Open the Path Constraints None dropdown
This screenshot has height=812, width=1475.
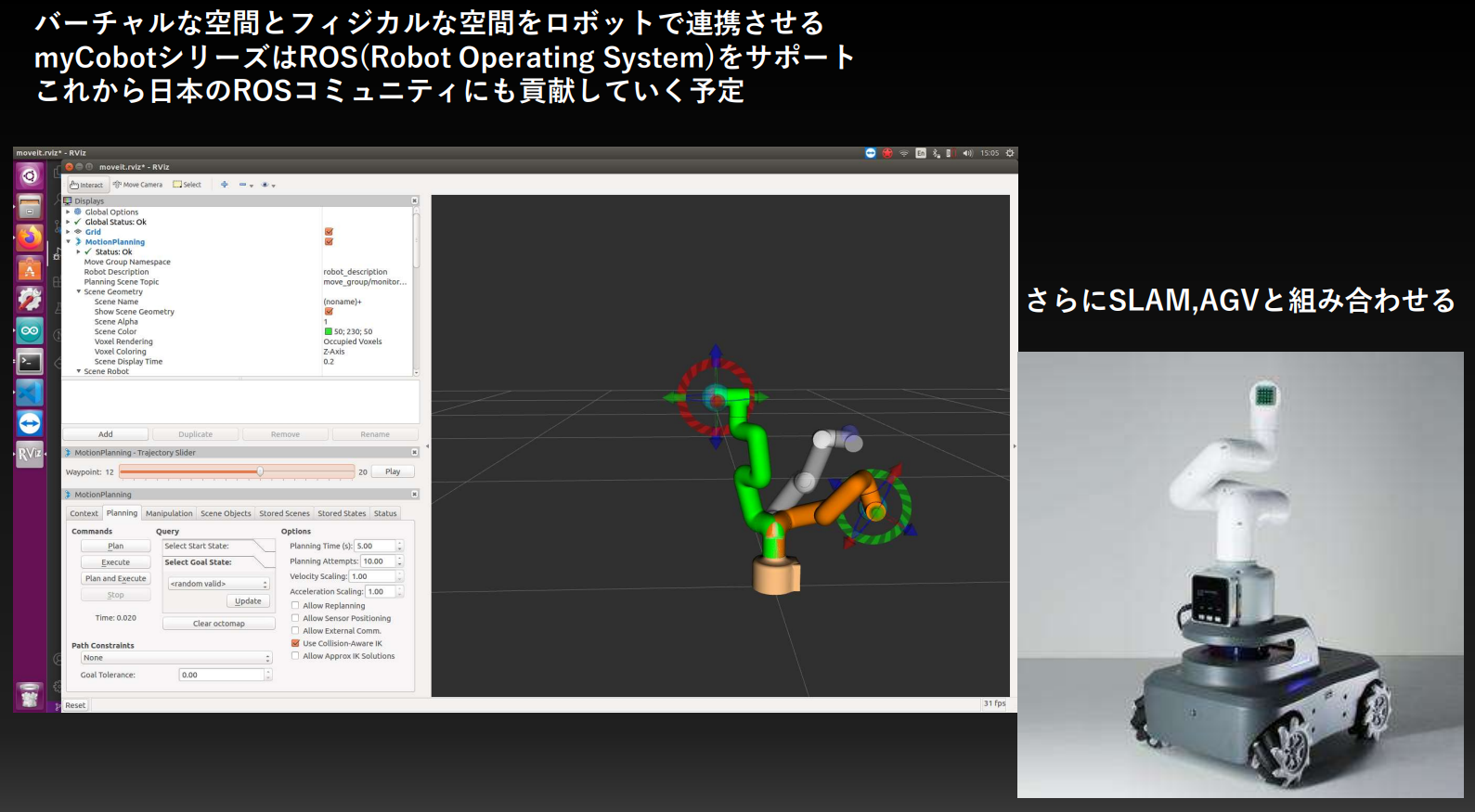(176, 658)
